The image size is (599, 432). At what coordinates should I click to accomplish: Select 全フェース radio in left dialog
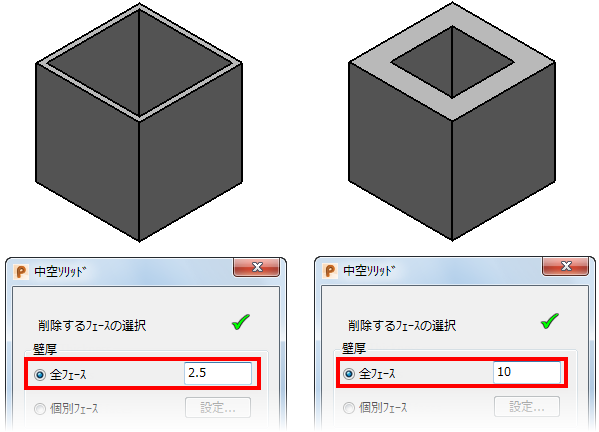click(x=40, y=375)
